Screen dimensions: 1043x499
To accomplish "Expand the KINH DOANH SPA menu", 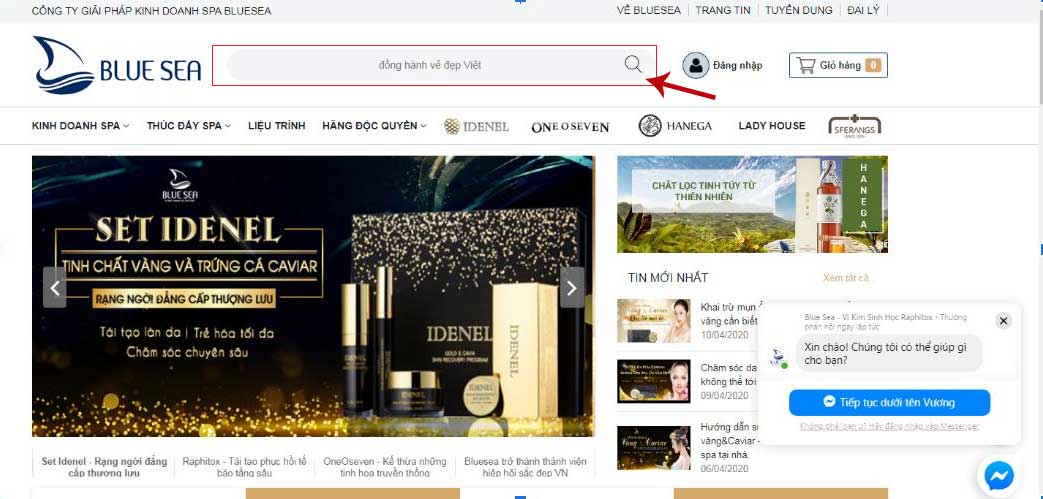I will [80, 126].
